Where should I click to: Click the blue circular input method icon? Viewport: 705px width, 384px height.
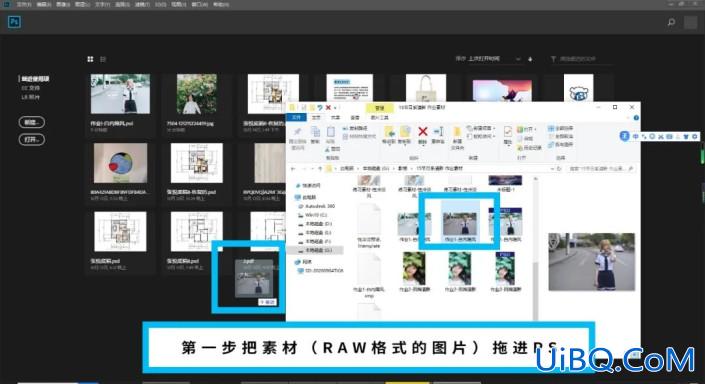(625, 136)
